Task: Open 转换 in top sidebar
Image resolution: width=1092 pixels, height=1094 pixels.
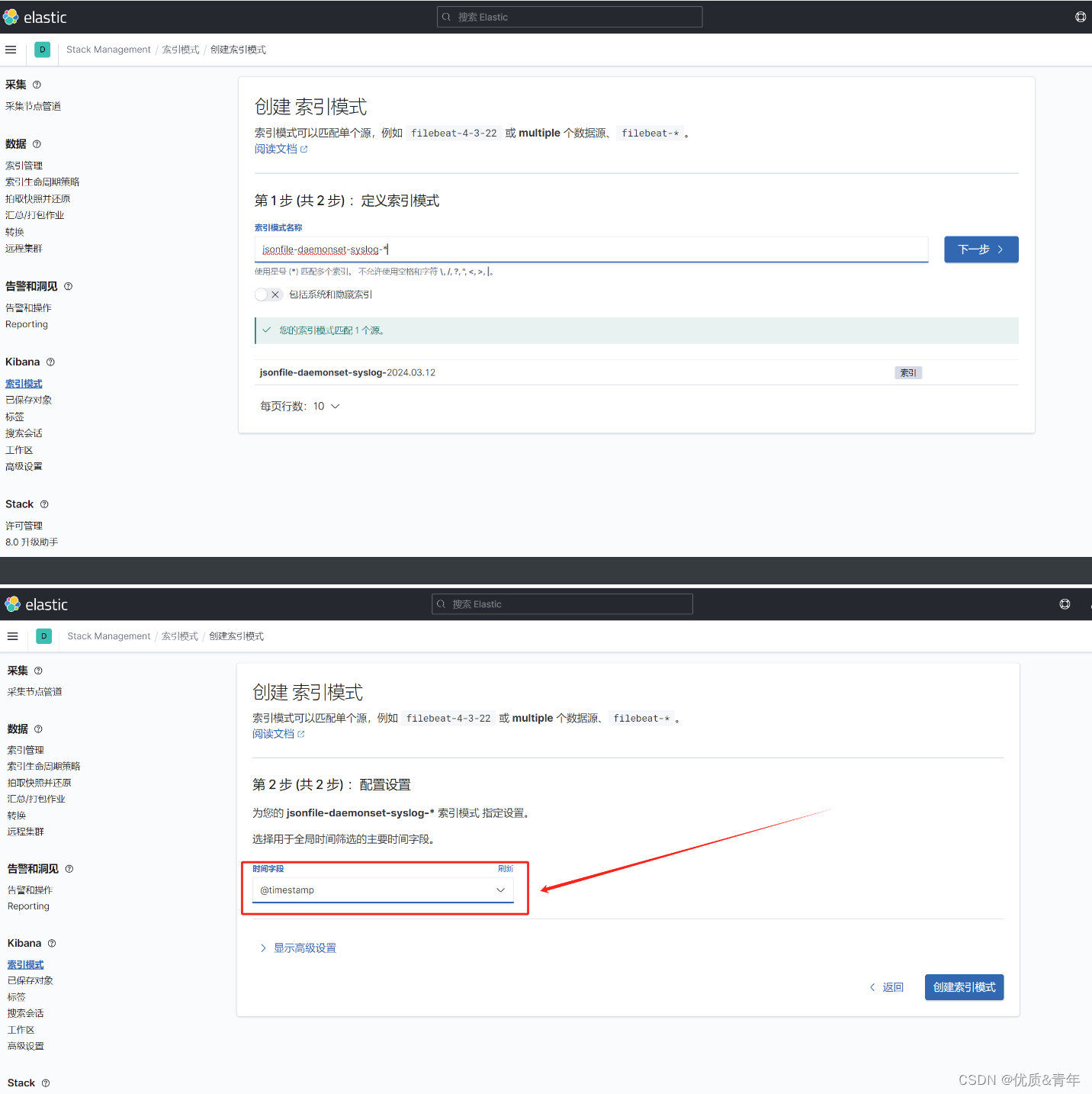Action: point(14,232)
